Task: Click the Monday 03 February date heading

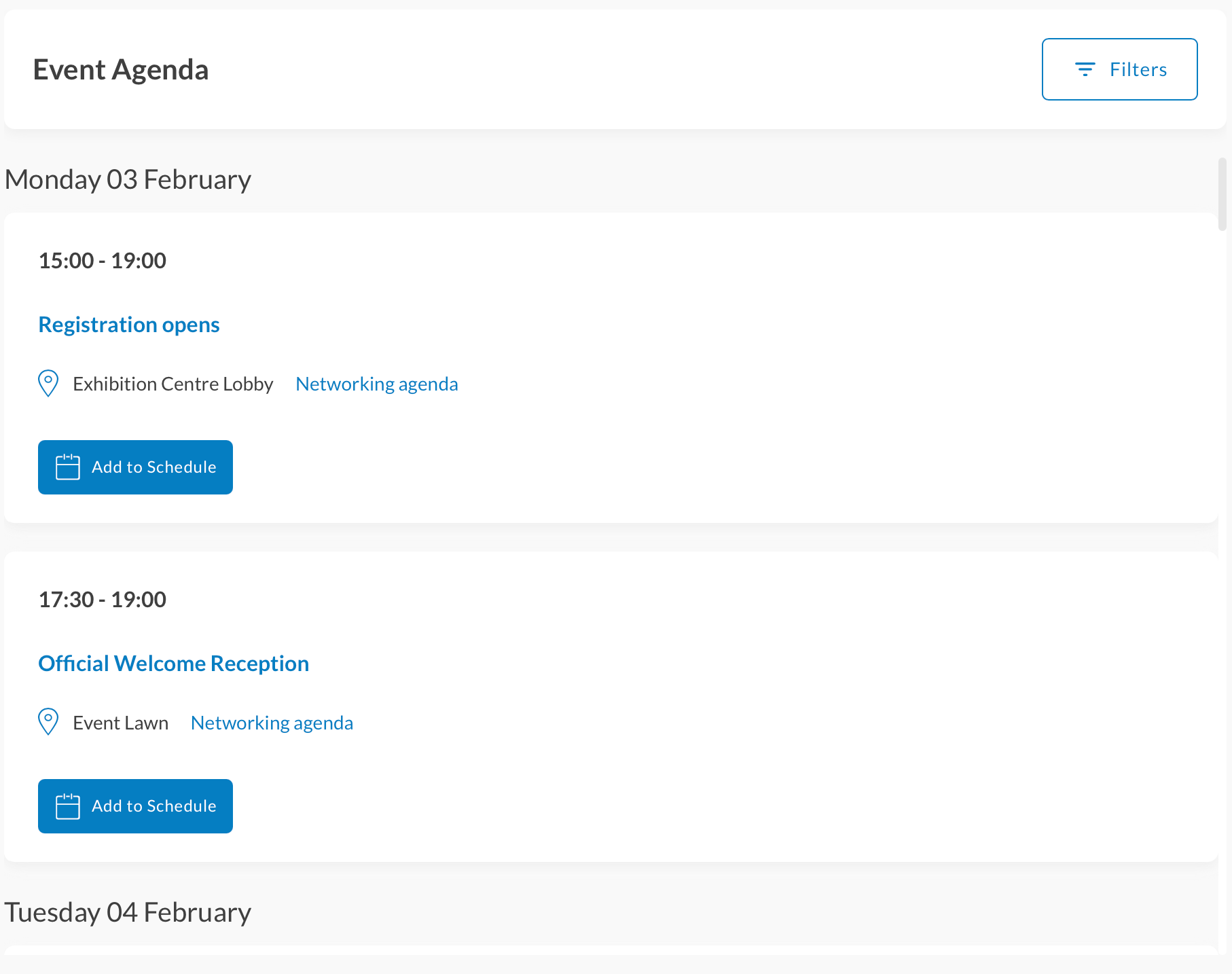Action: point(128,179)
